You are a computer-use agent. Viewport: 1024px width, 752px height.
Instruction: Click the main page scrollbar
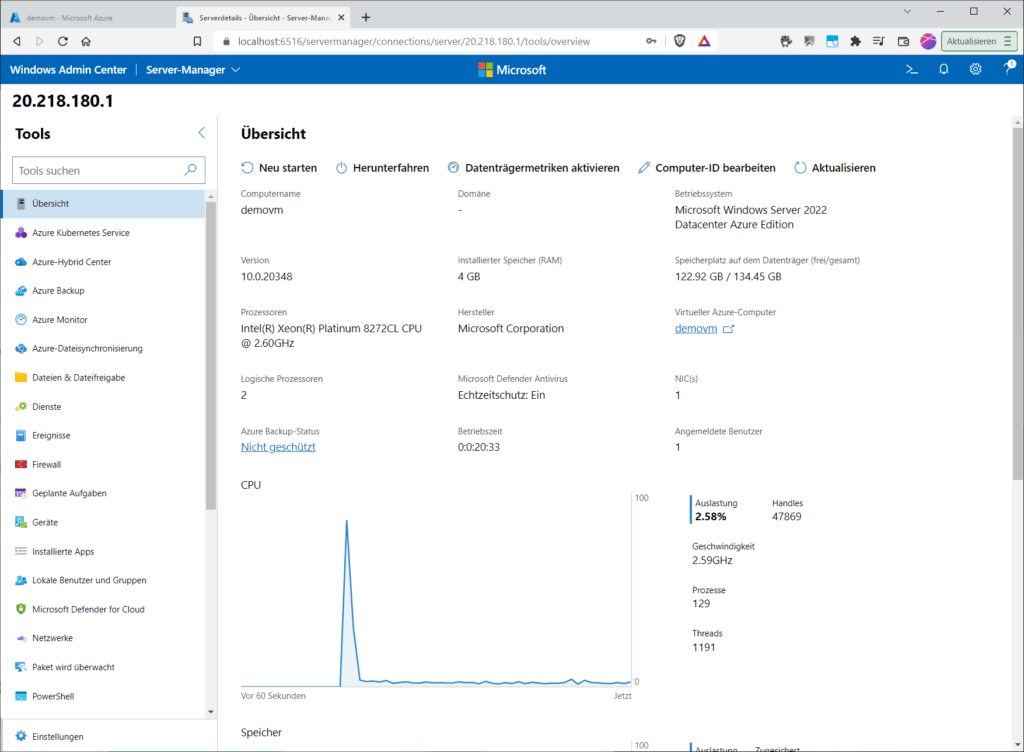(1017, 304)
